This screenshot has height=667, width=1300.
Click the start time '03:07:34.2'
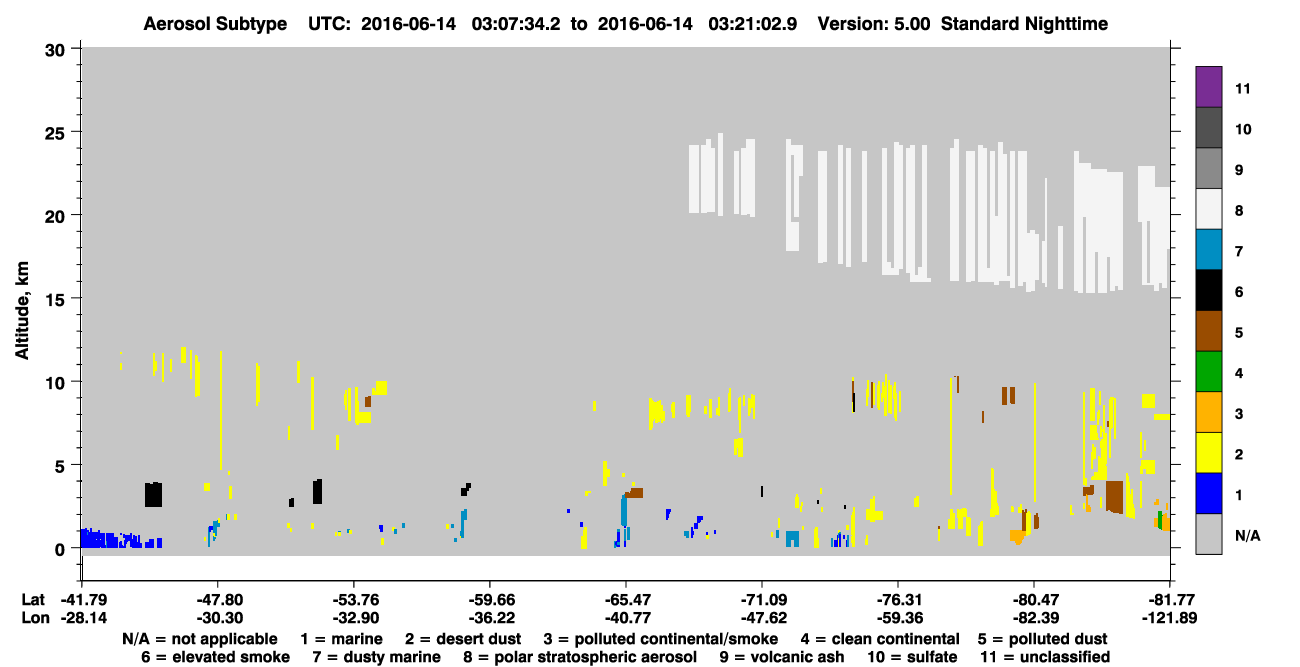click(513, 23)
